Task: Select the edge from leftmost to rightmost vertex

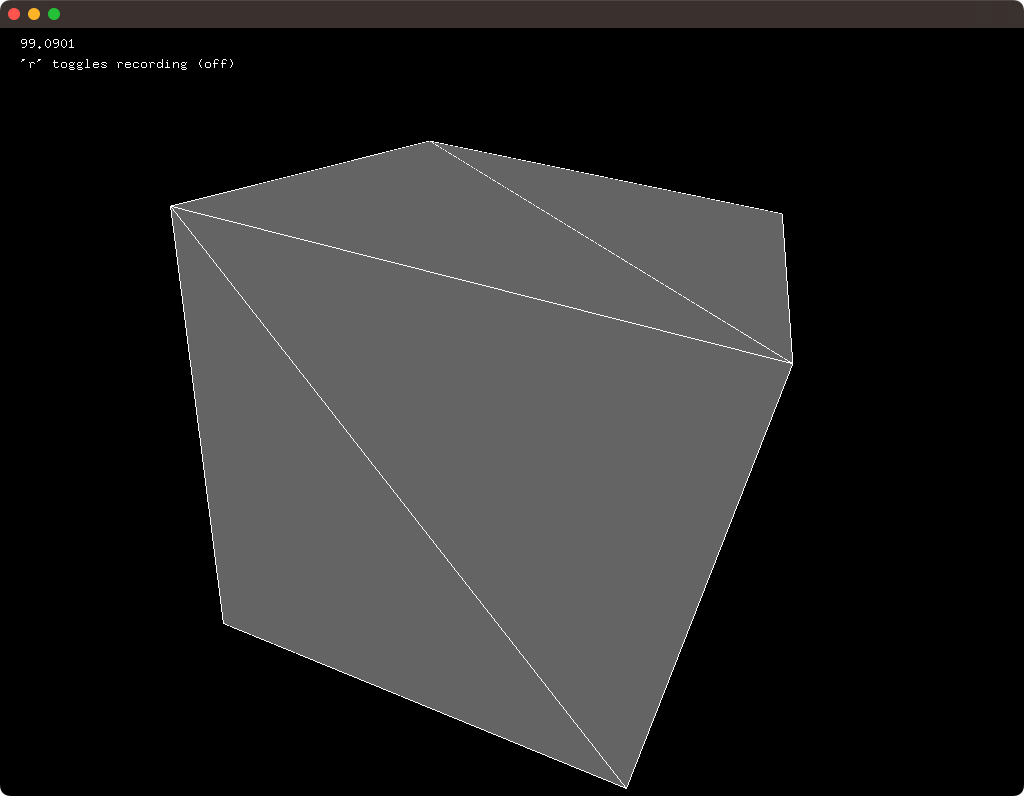Action: pyautogui.click(x=482, y=285)
